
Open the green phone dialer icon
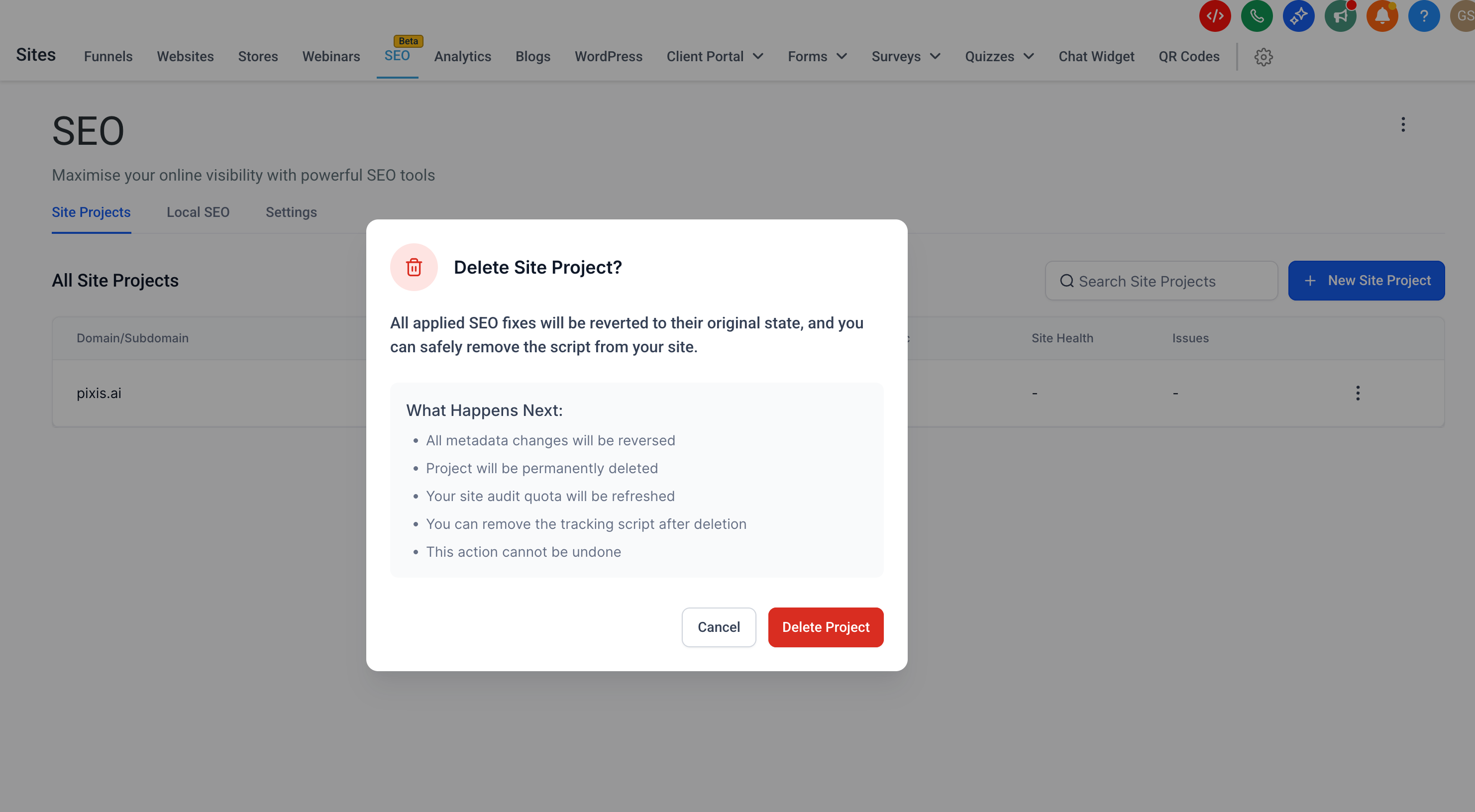coord(1256,16)
